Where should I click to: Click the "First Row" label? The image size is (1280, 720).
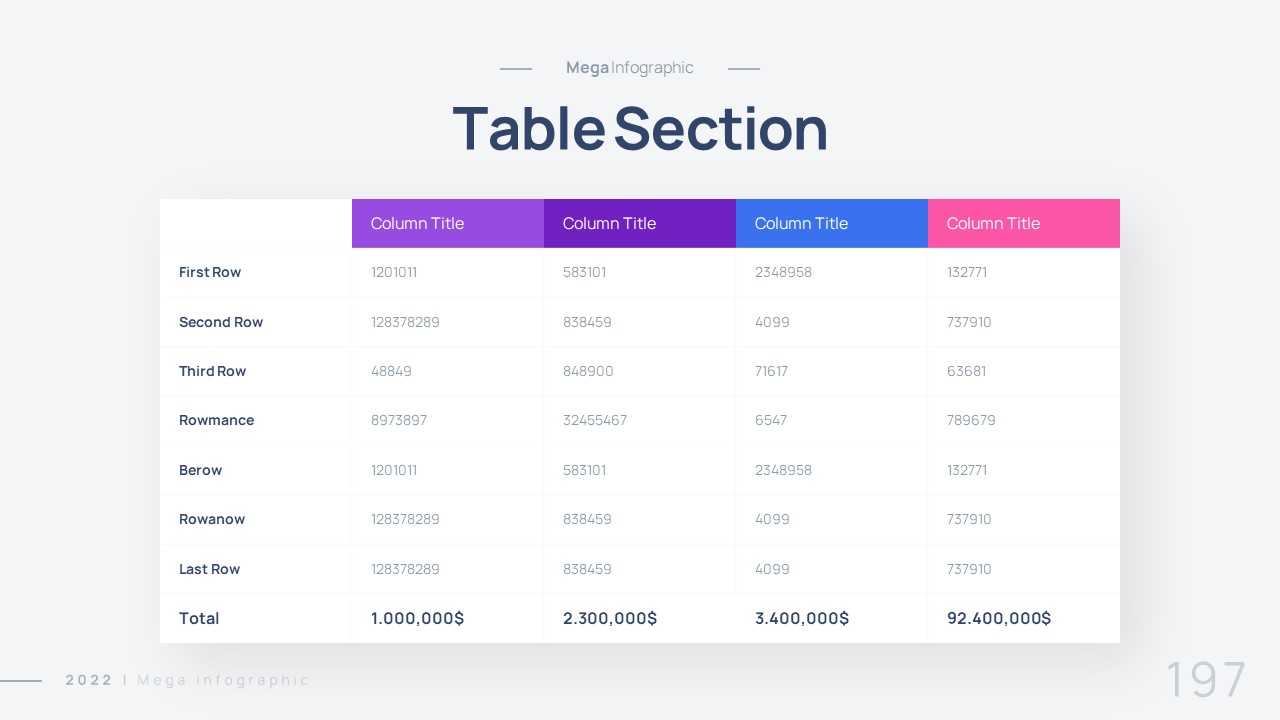click(210, 272)
